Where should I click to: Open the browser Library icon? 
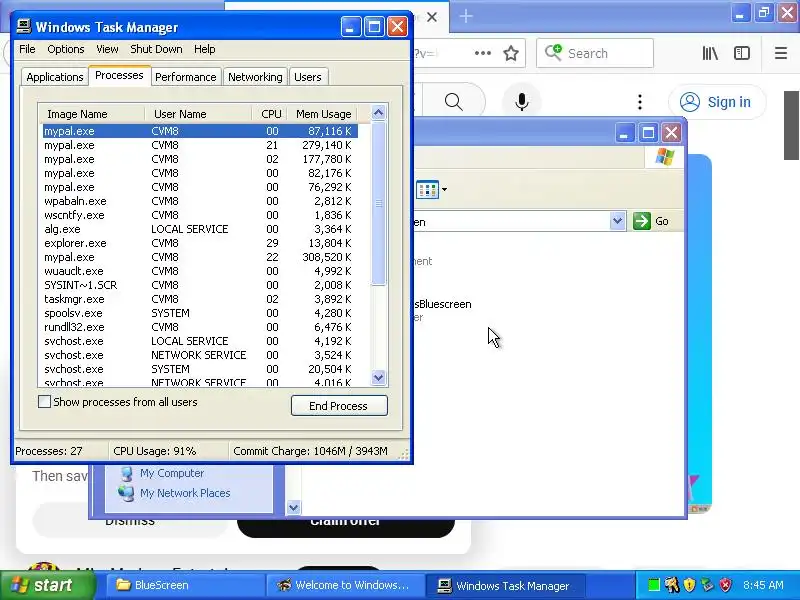[x=710, y=53]
